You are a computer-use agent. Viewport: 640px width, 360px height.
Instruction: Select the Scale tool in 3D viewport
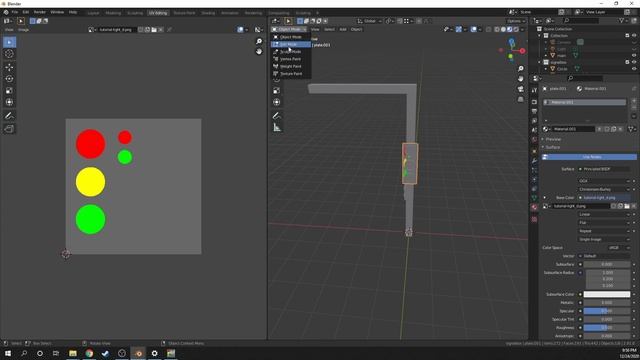pos(277,91)
